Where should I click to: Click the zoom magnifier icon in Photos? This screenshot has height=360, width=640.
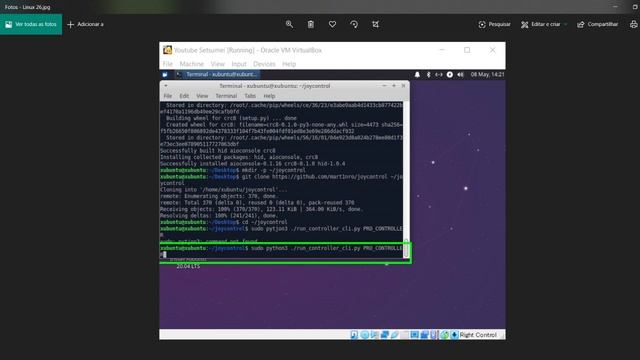[289, 24]
